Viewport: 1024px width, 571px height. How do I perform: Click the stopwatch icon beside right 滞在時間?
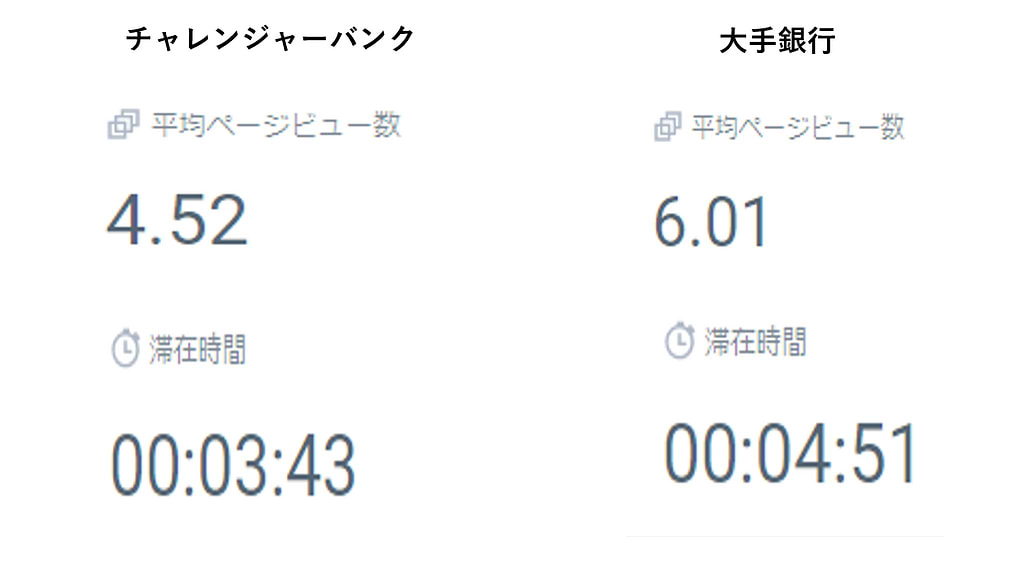click(x=679, y=340)
